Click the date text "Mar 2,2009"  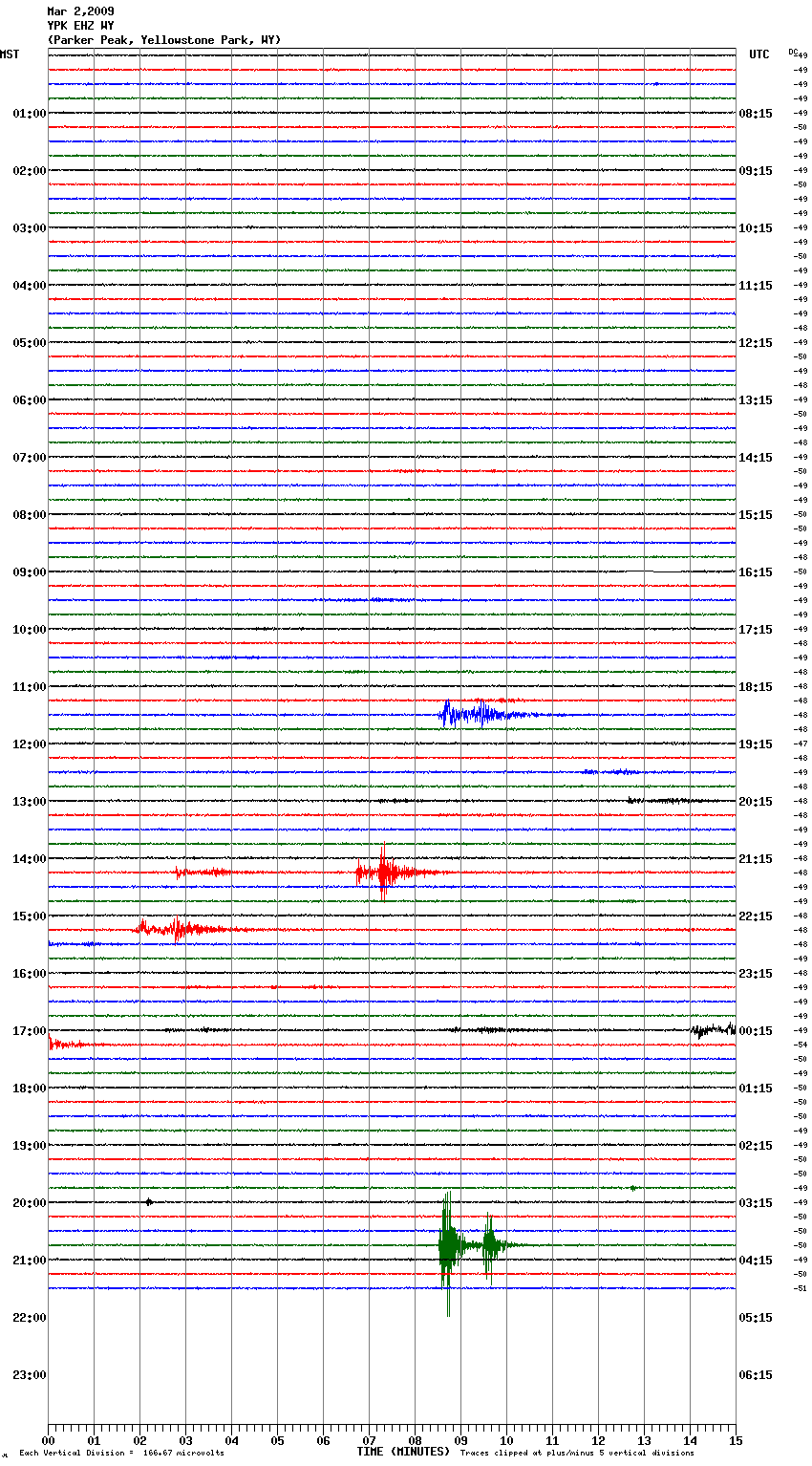pyautogui.click(x=80, y=11)
